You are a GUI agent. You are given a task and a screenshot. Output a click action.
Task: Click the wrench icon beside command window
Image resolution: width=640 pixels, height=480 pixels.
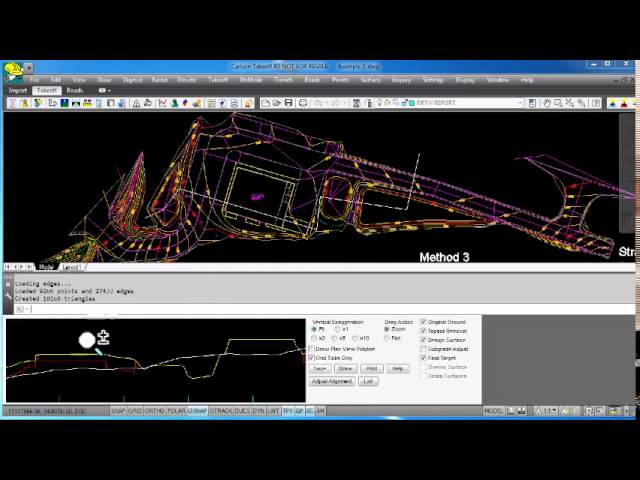8,296
